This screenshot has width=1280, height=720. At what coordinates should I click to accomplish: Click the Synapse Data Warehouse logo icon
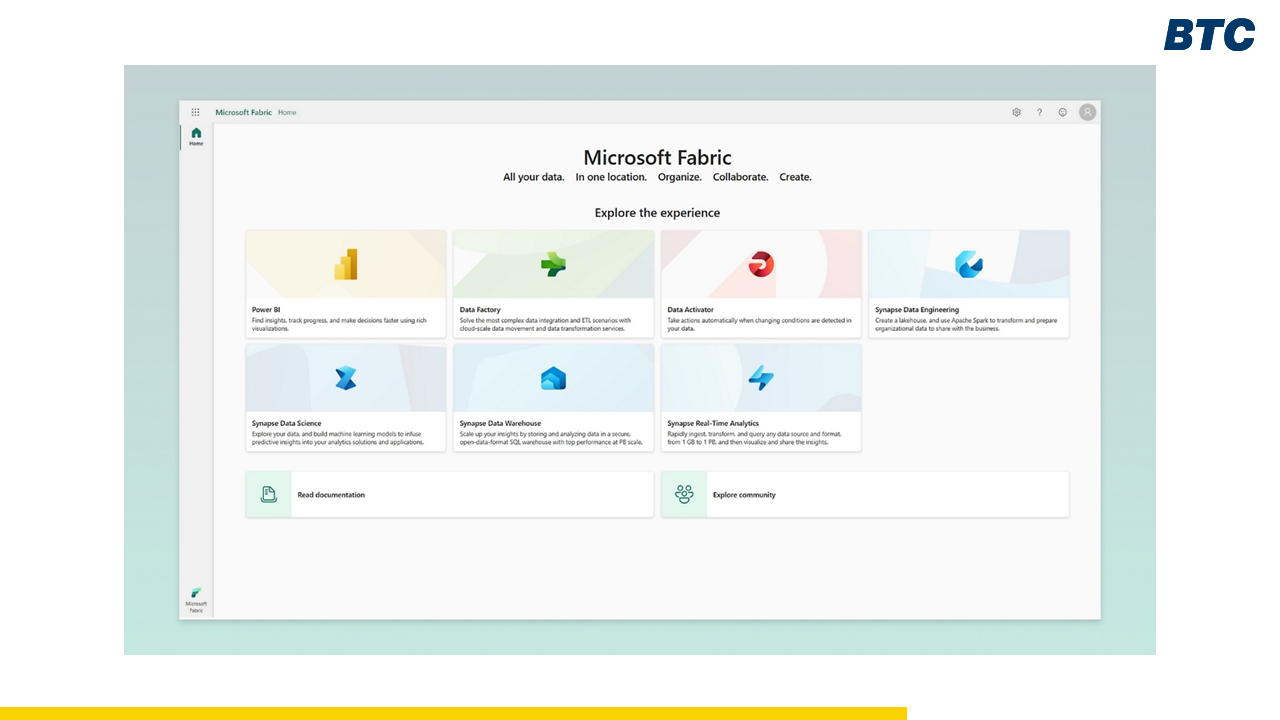click(x=553, y=378)
